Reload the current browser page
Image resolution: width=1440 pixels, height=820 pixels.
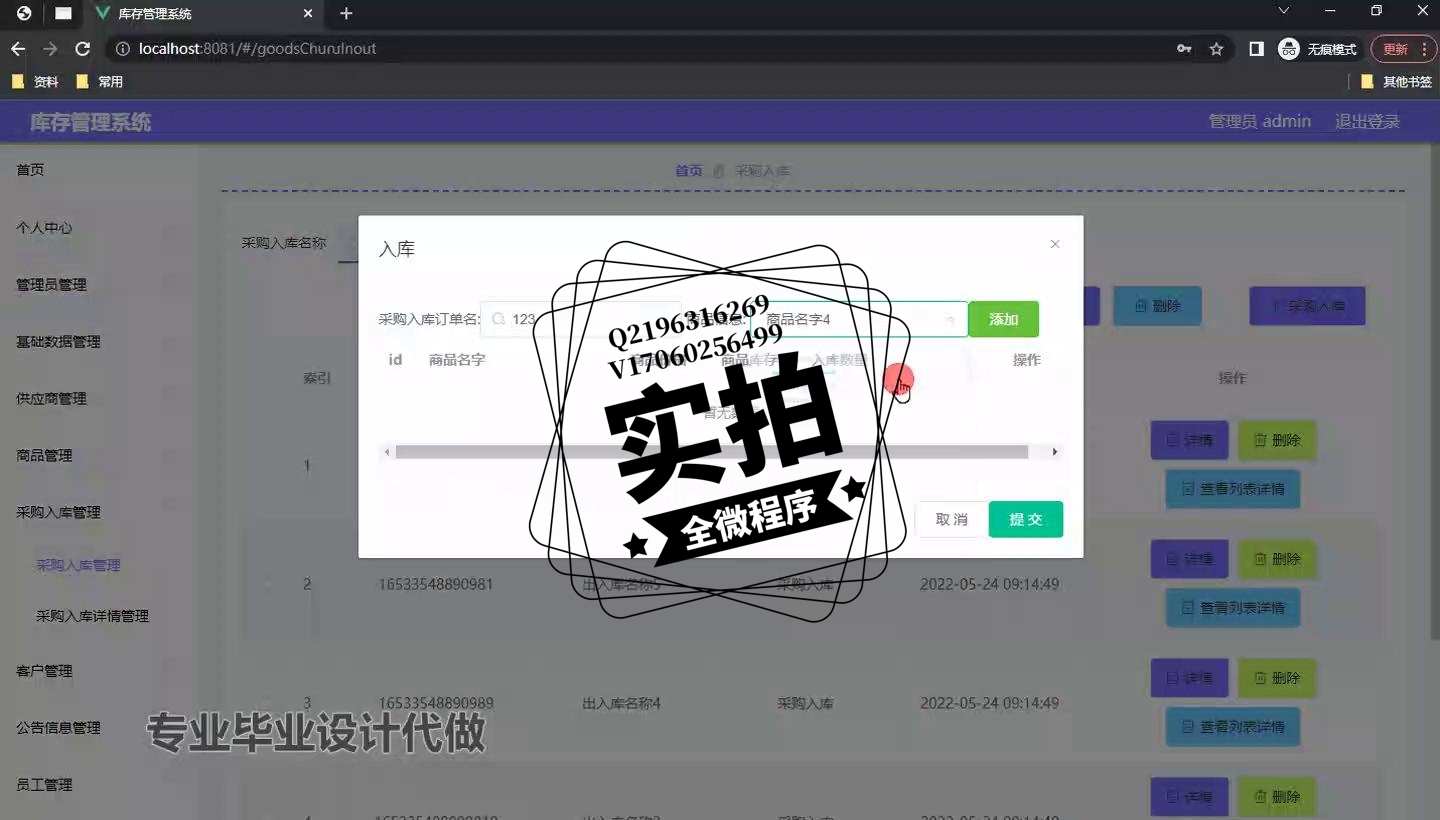pyautogui.click(x=83, y=49)
